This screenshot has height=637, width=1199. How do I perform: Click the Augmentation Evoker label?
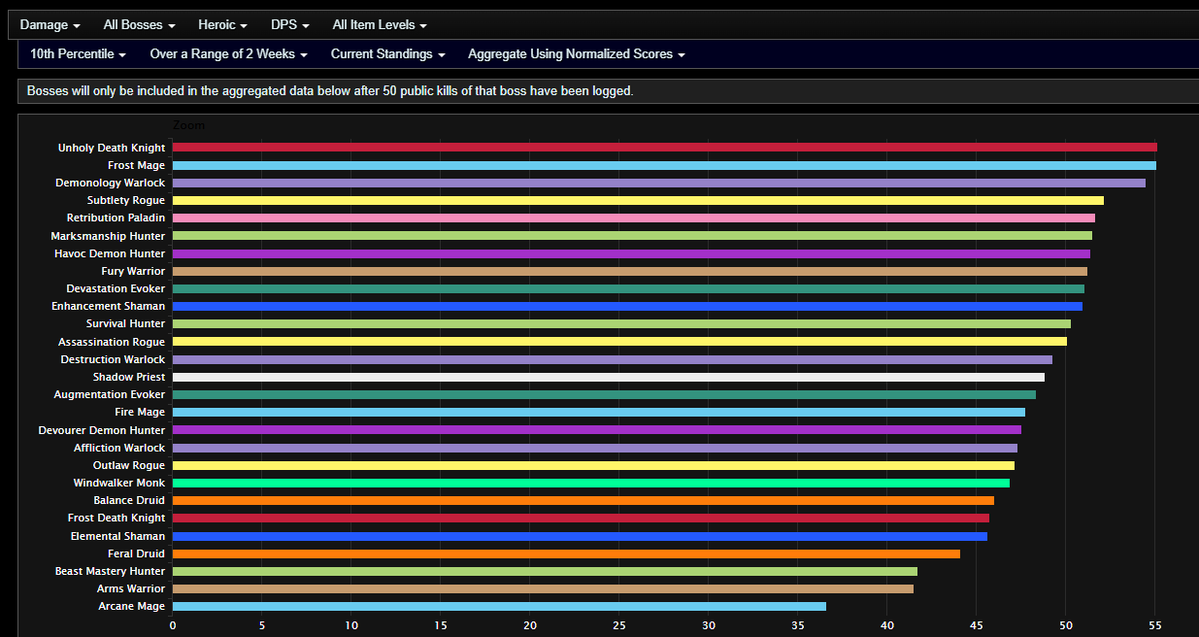109,395
